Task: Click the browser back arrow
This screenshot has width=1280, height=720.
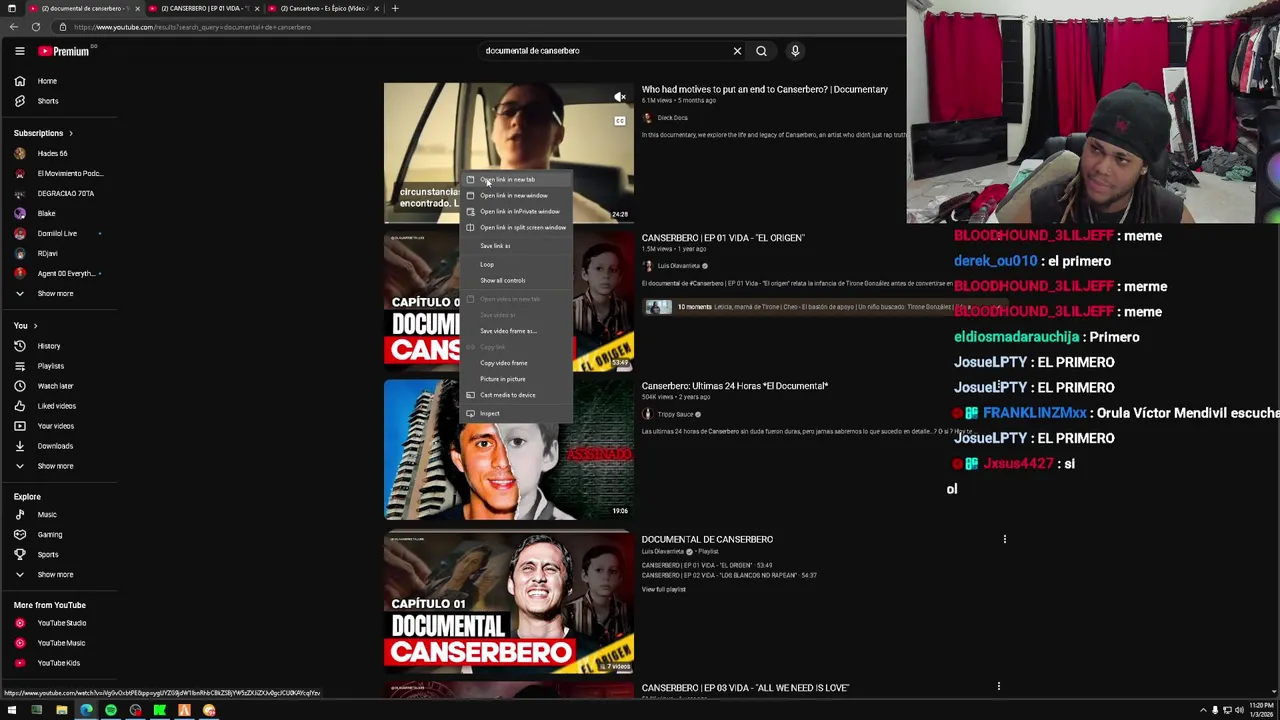Action: click(x=16, y=27)
